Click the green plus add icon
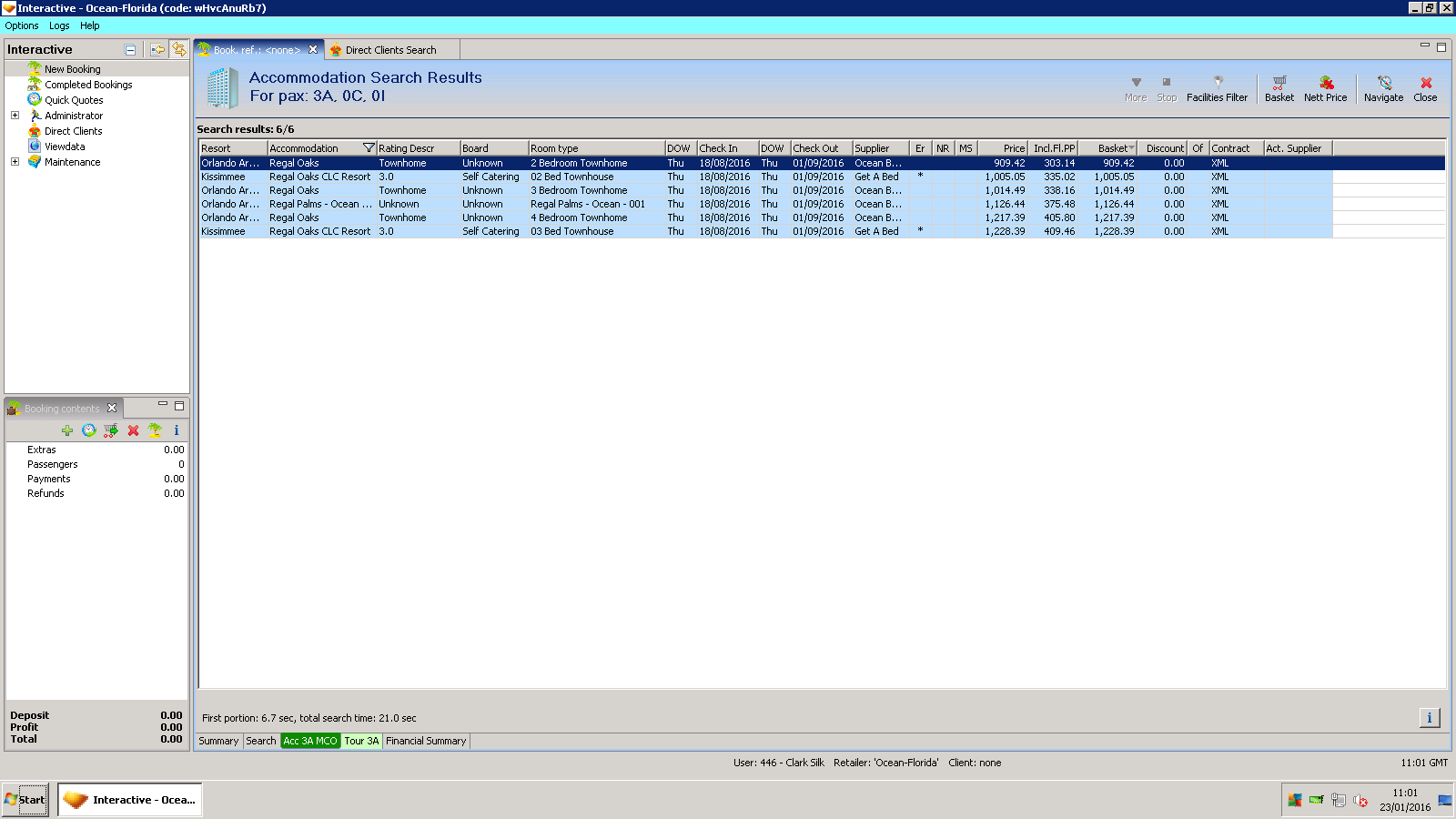1456x819 pixels. (67, 430)
